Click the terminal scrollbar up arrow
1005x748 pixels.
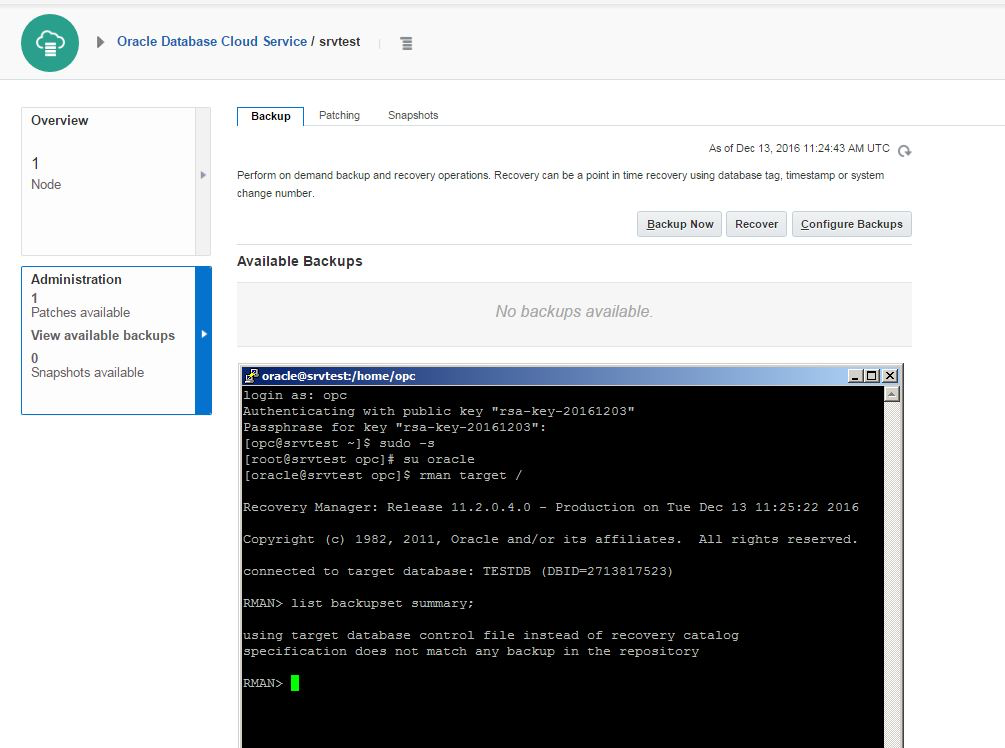tap(892, 394)
